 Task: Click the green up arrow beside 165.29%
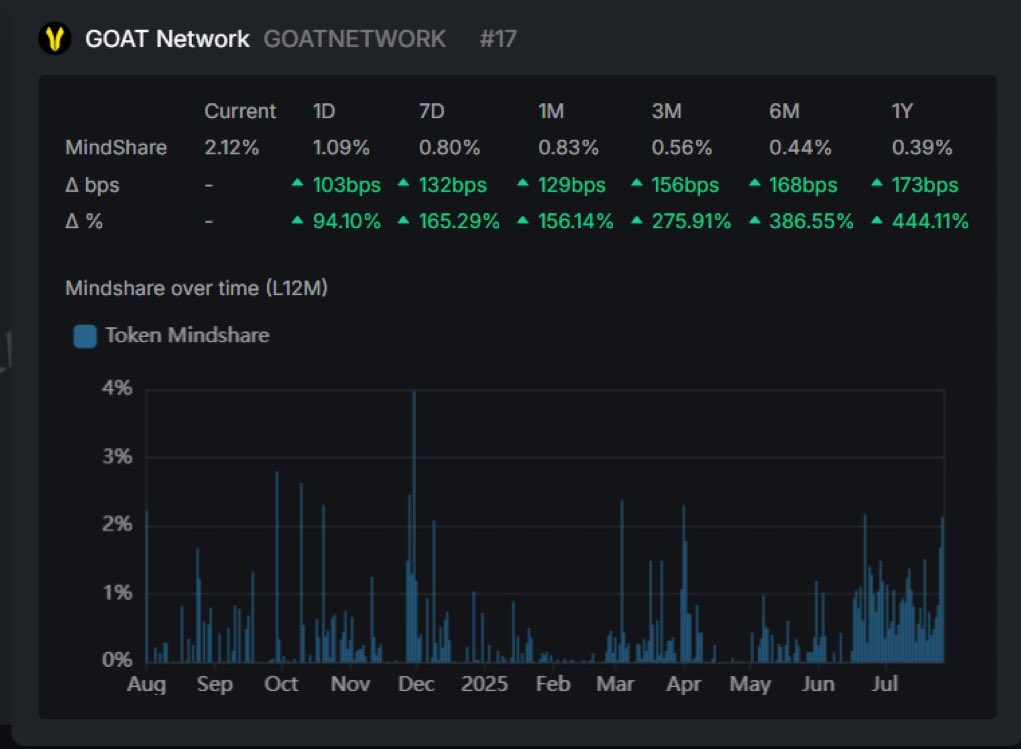(404, 220)
